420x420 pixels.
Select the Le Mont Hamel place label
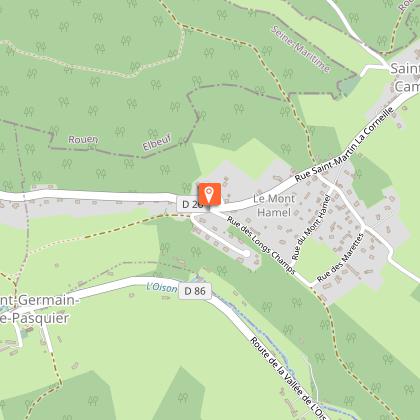click(x=274, y=205)
